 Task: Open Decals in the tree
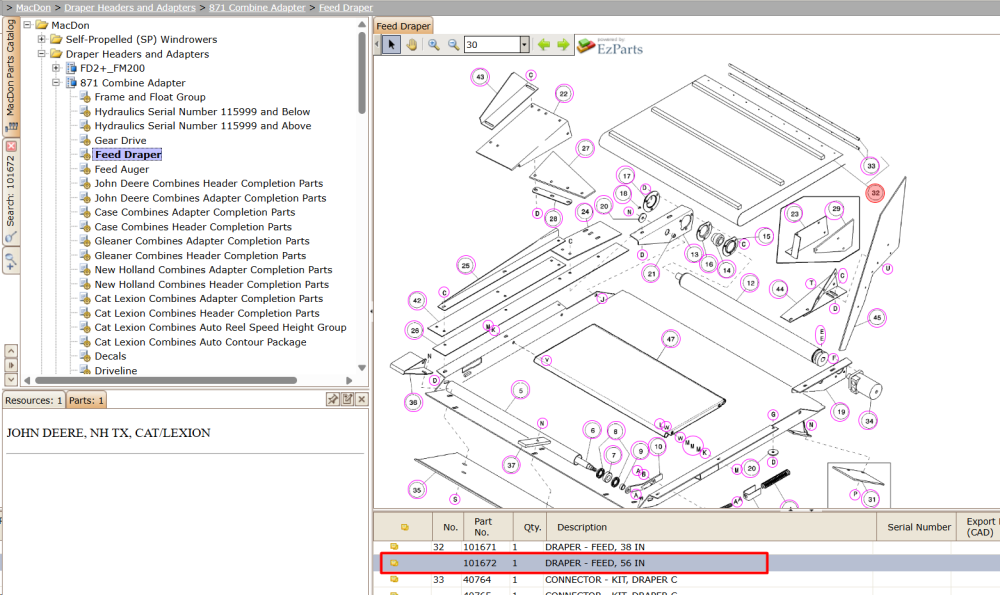click(110, 356)
